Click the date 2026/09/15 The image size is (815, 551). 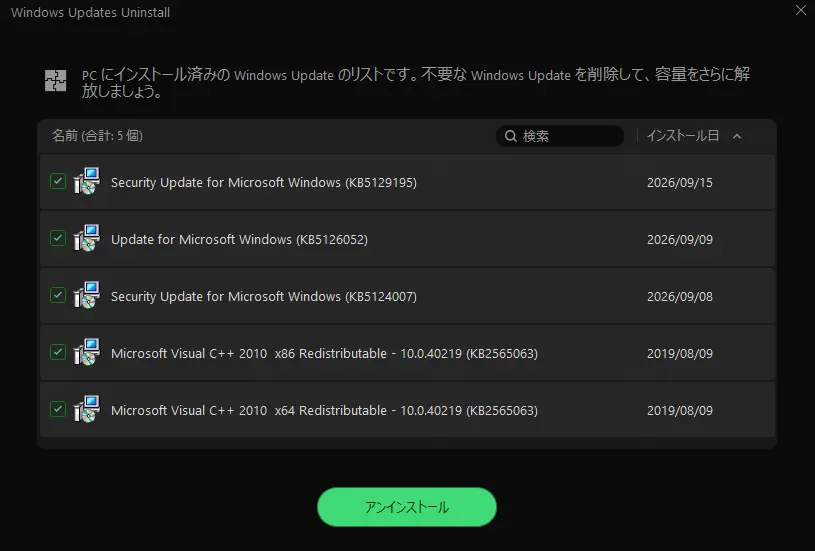[x=679, y=182]
